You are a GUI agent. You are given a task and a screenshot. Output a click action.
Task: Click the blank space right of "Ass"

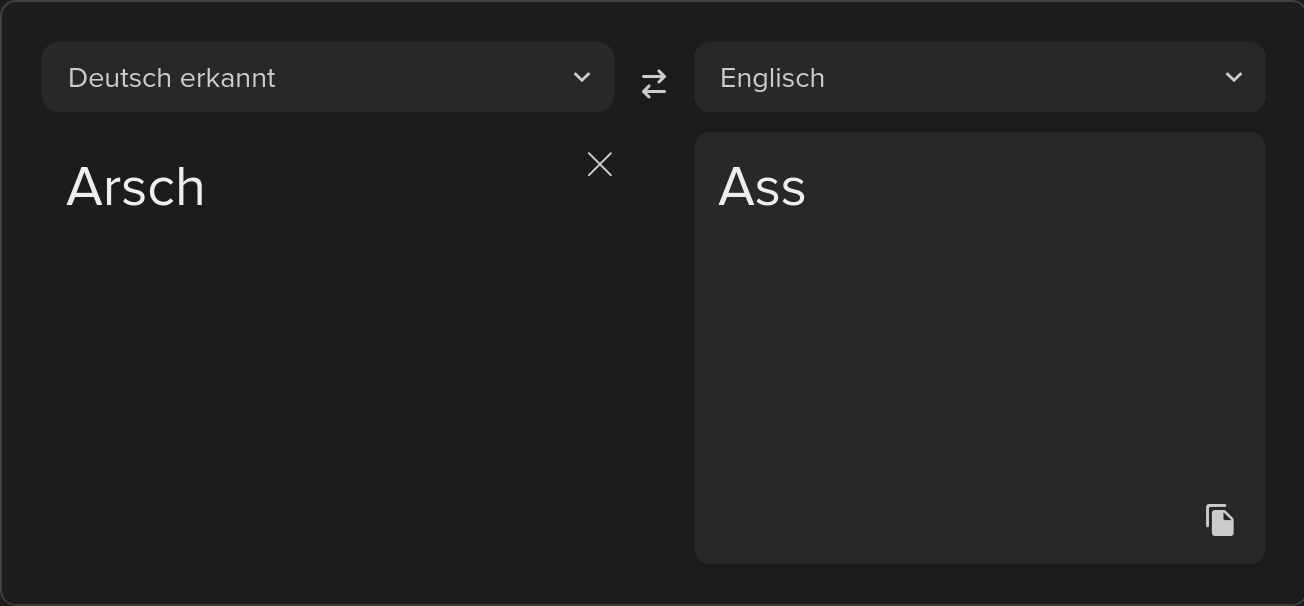1030,187
